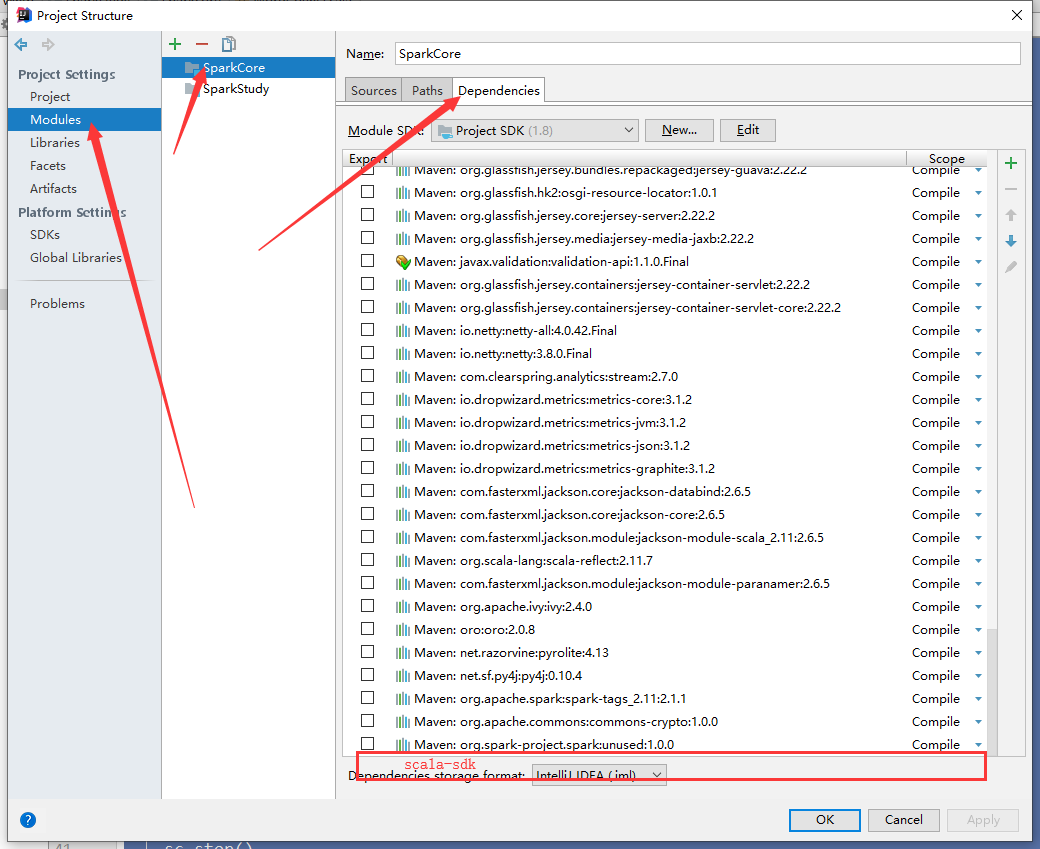
Task: Open help via the question mark icon
Action: [28, 820]
